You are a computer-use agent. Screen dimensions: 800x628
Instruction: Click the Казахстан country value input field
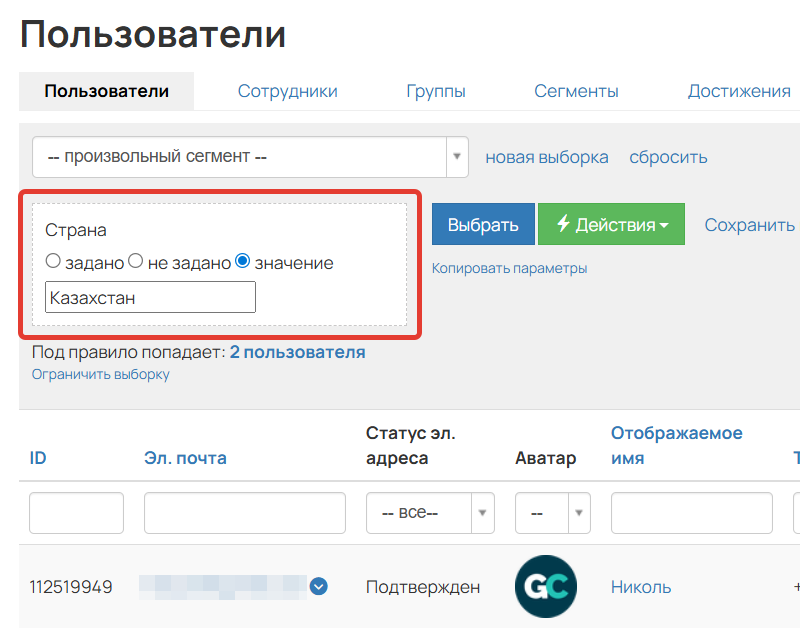150,297
